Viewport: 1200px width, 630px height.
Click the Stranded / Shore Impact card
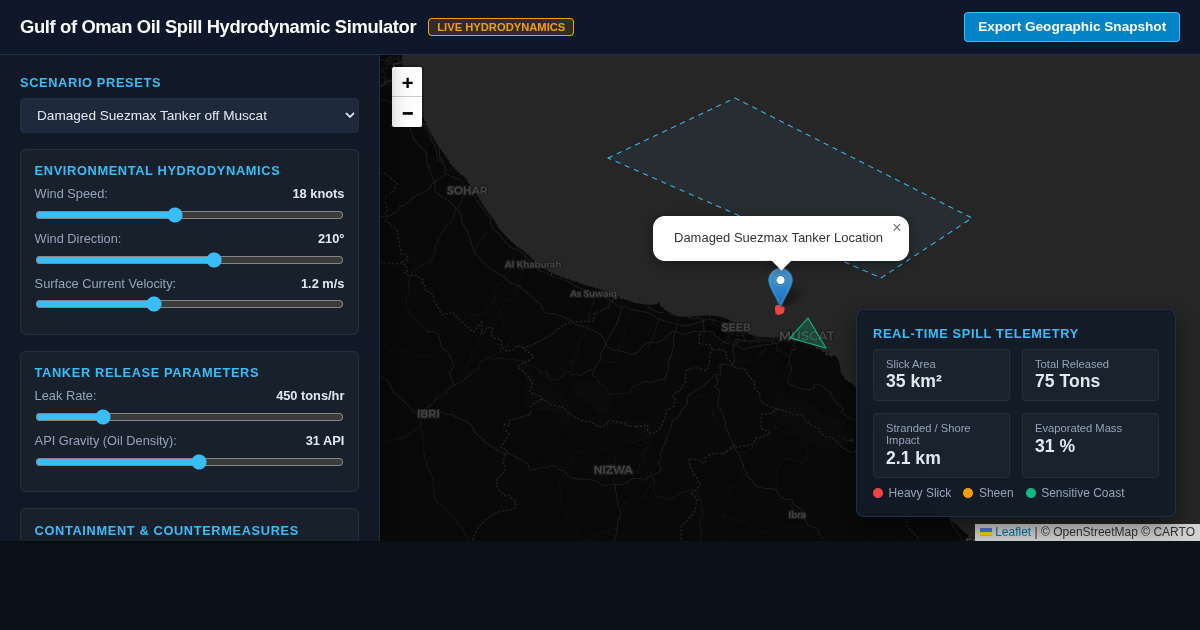point(941,445)
